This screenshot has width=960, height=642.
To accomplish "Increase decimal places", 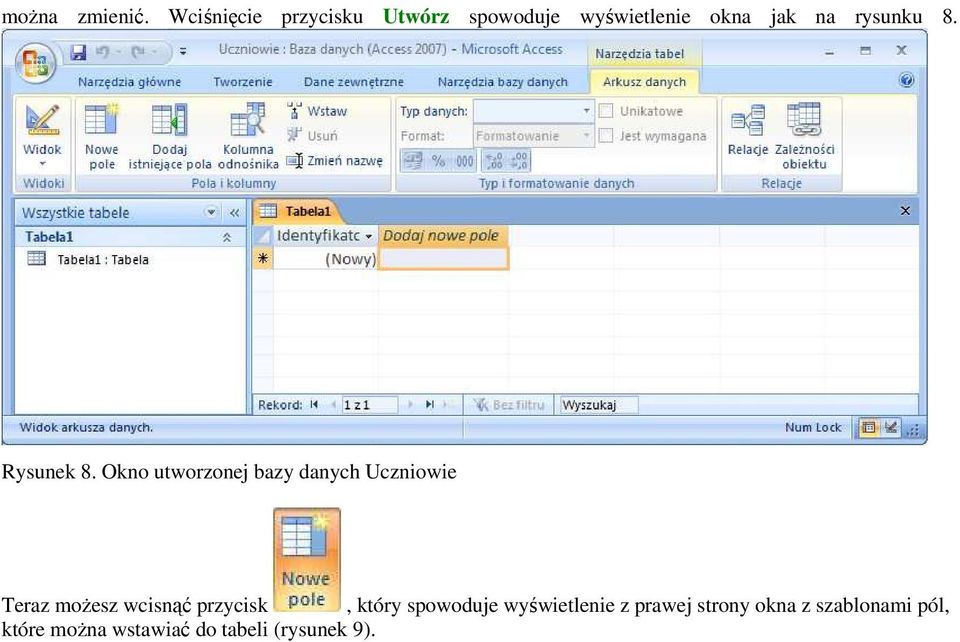I will tap(494, 161).
